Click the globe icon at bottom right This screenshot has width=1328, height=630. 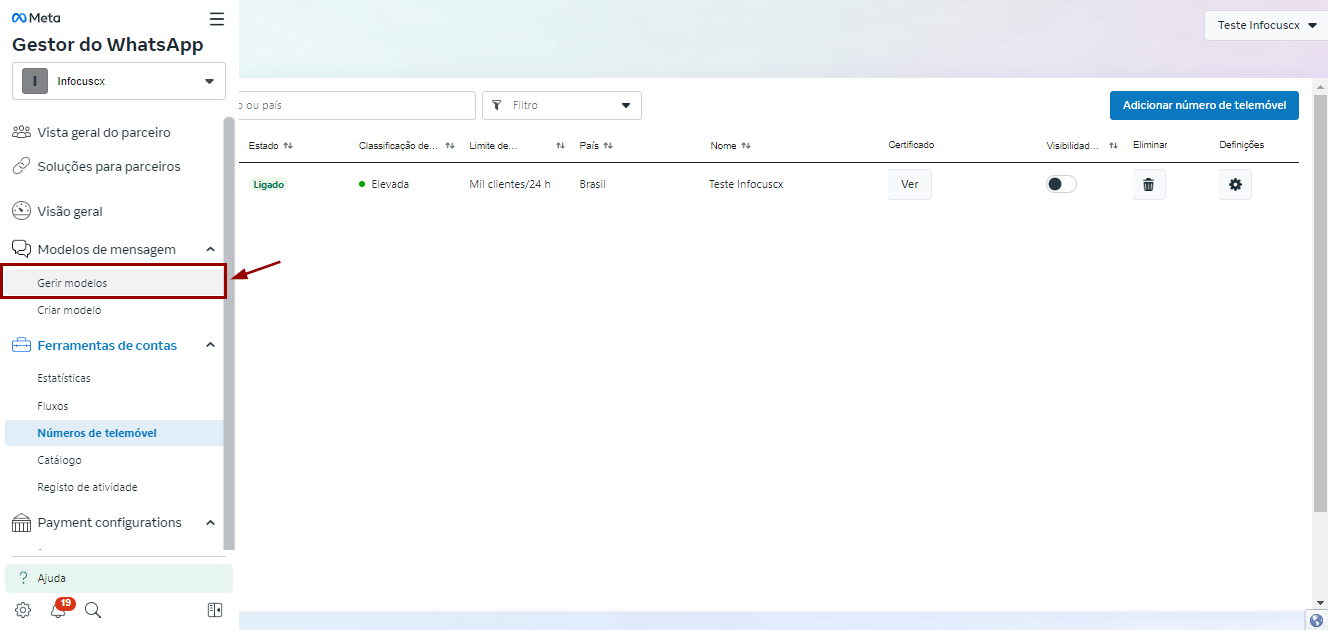[1316, 620]
